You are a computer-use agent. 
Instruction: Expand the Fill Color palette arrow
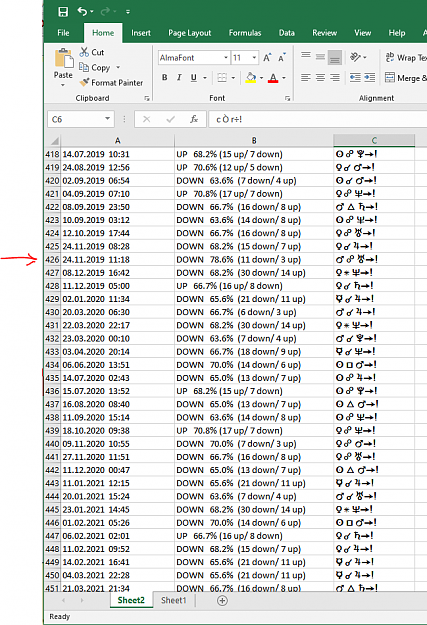tap(262, 78)
